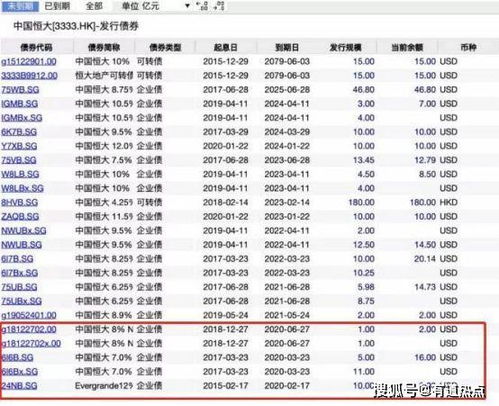Screen dimensions: 499x406
Task: Switch to the 已到期 tab
Action: (x=57, y=6)
